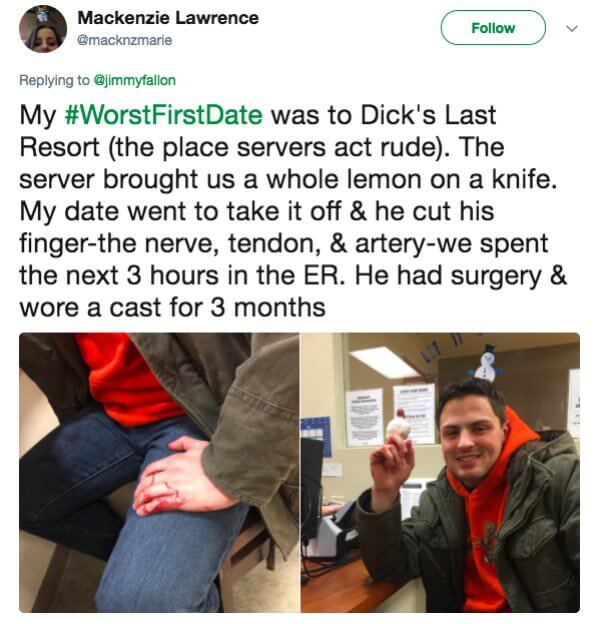Open Mackenzie Lawrence's profile avatar

pyautogui.click(x=43, y=29)
